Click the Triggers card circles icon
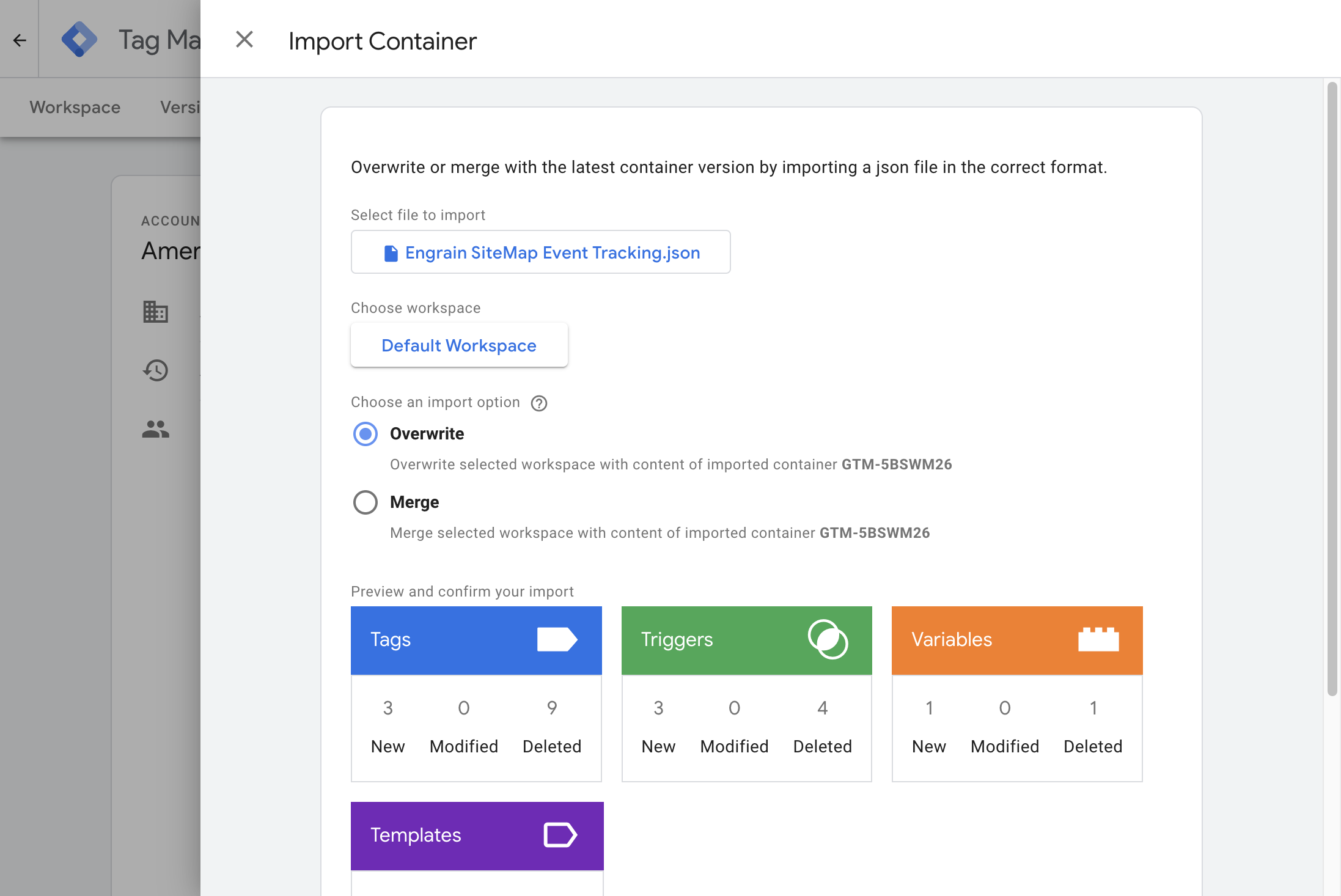This screenshot has height=896, width=1341. (828, 639)
